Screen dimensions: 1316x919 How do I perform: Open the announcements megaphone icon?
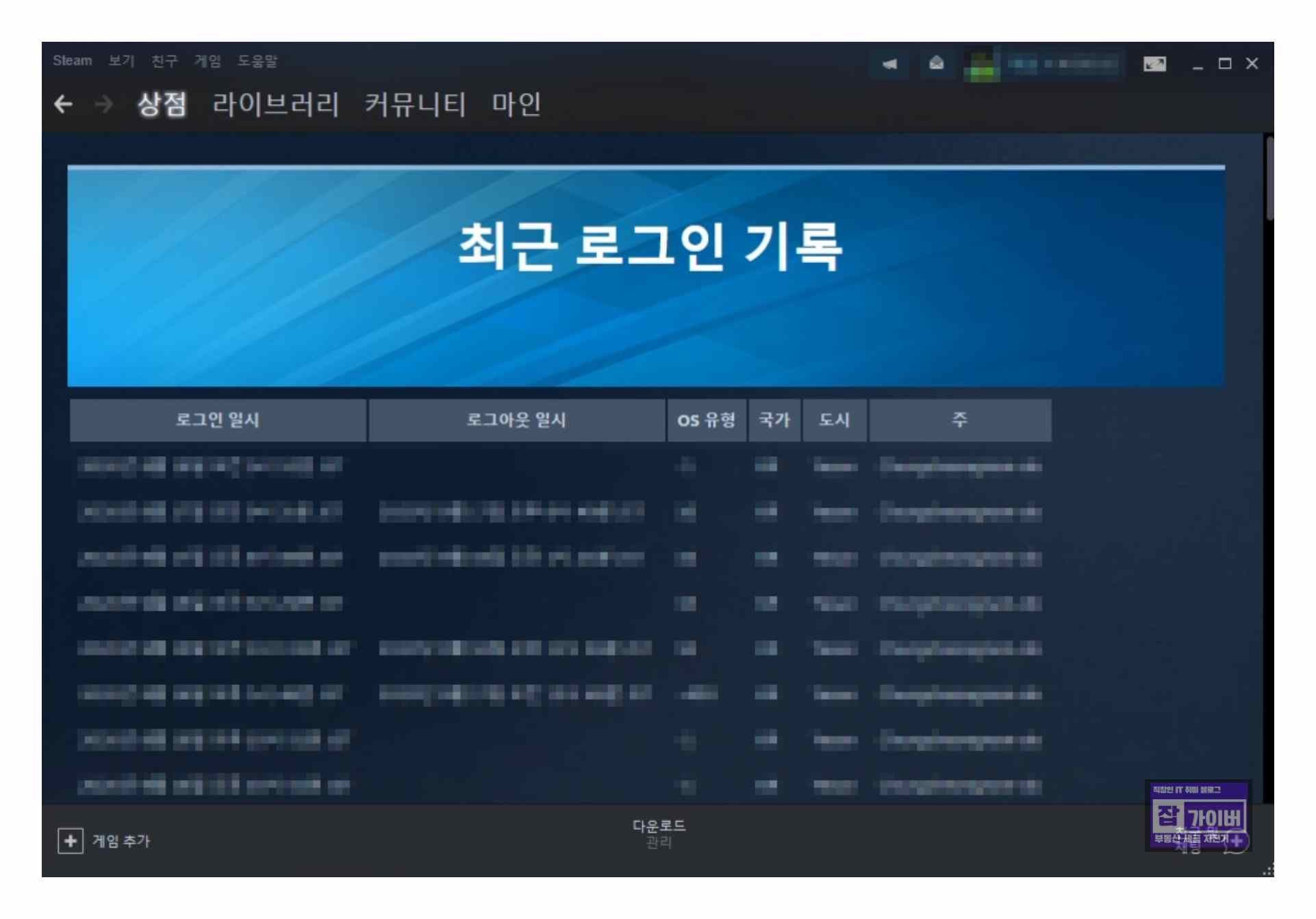coord(889,64)
